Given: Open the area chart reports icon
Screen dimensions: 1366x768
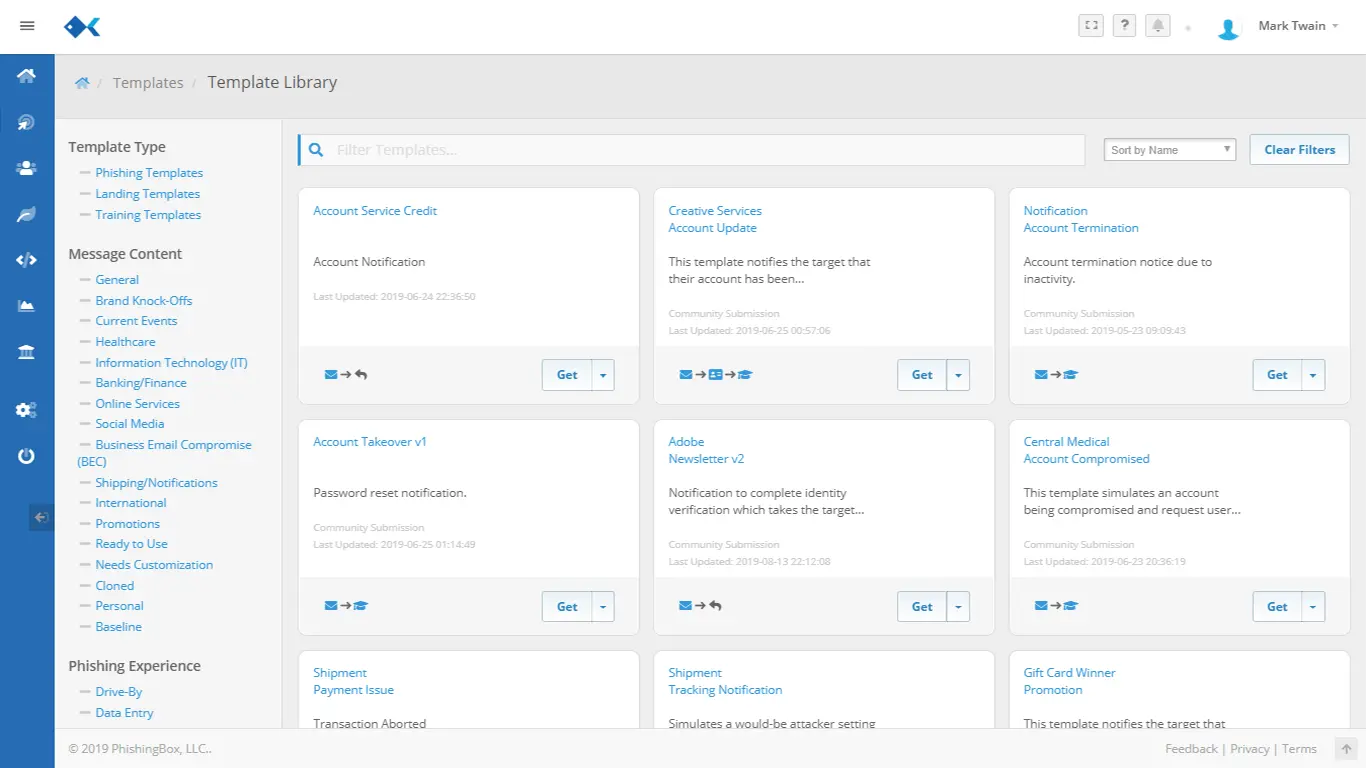Looking at the screenshot, I should (27, 306).
